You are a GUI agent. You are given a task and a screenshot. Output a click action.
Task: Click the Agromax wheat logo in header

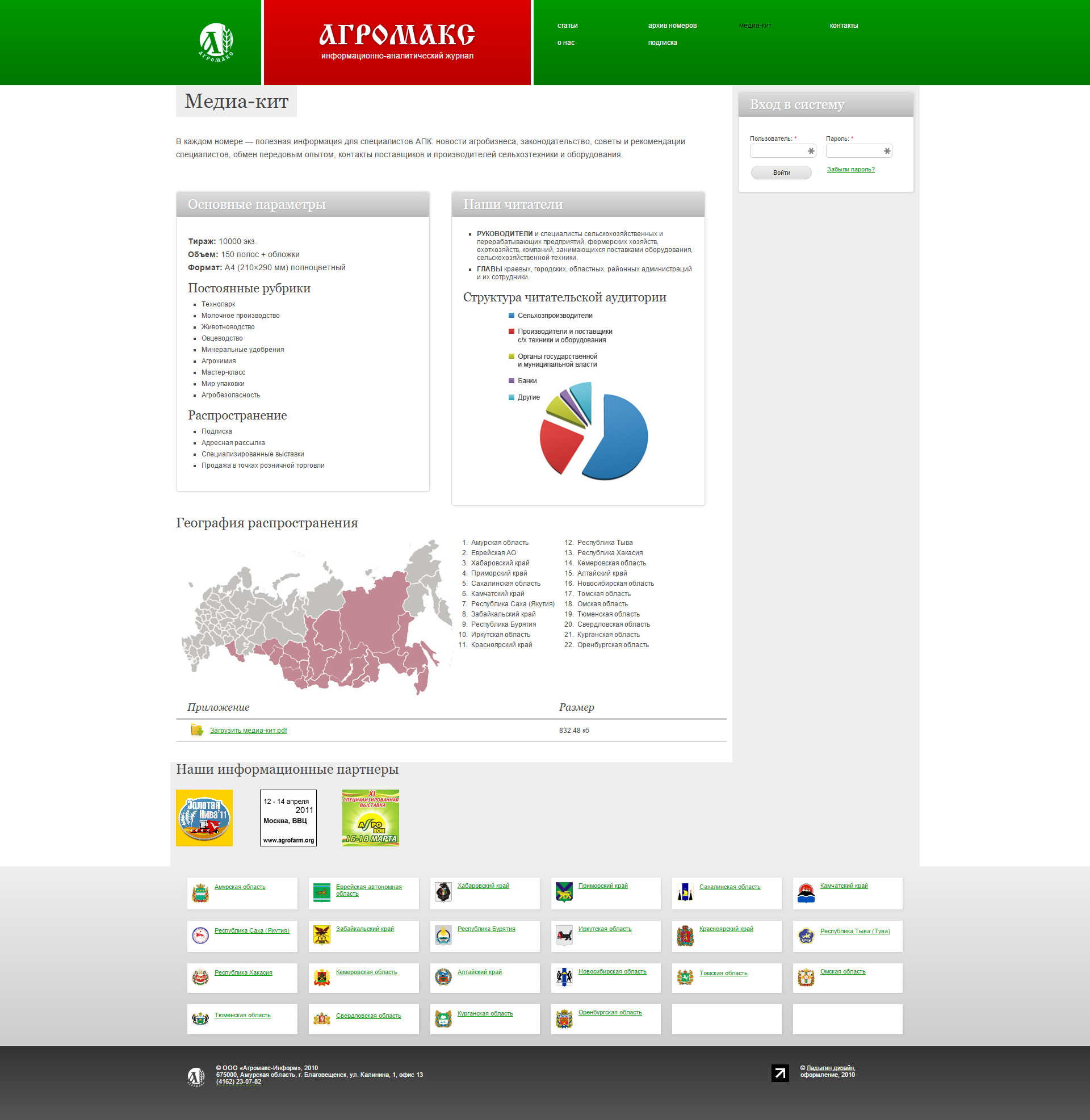point(216,42)
